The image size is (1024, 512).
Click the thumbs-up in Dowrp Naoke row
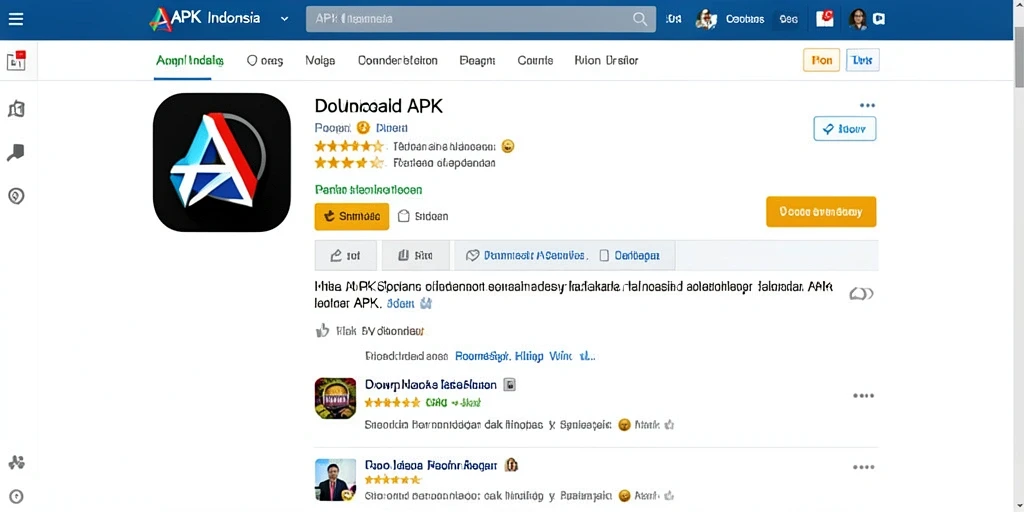pyautogui.click(x=669, y=424)
